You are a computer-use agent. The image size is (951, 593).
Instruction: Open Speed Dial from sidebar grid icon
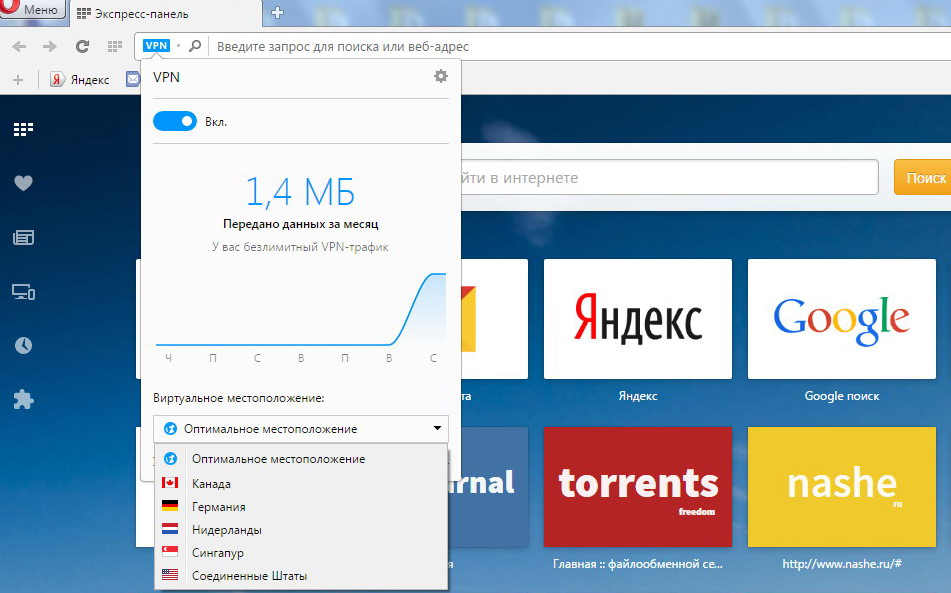(x=23, y=129)
